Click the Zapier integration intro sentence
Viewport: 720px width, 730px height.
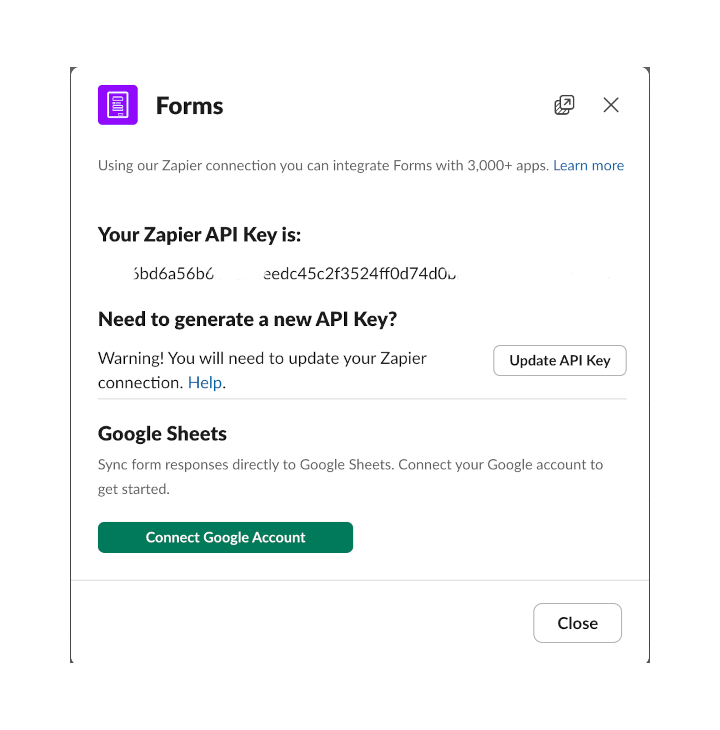pyautogui.click(x=323, y=166)
